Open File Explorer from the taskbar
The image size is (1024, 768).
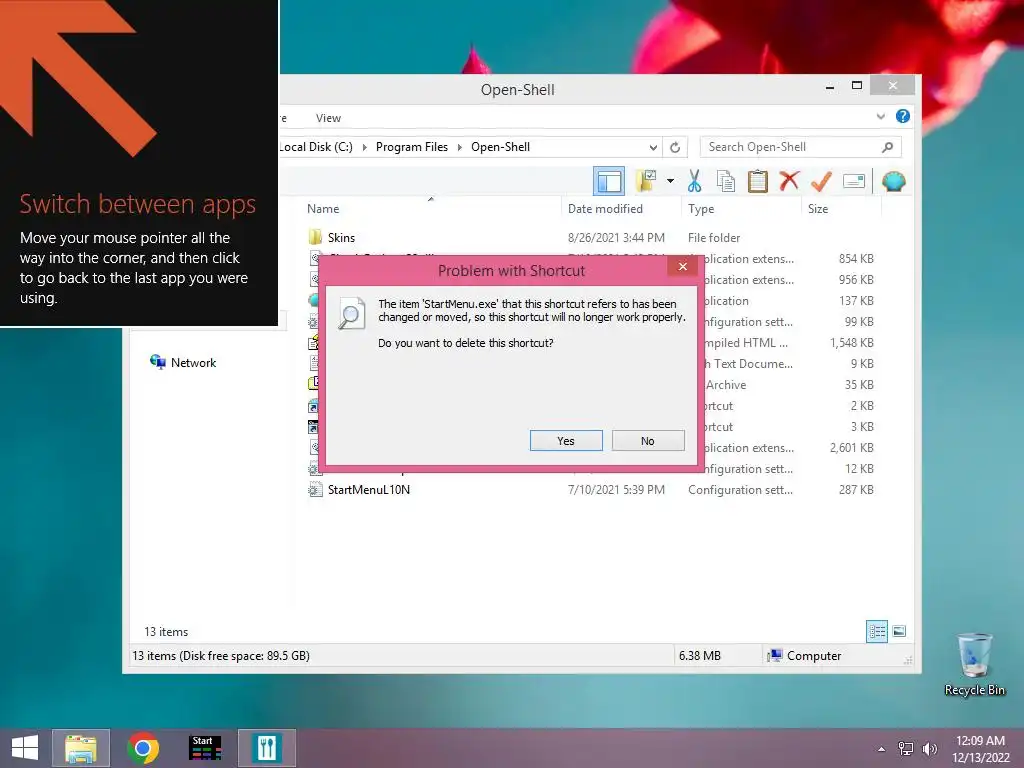[81, 748]
